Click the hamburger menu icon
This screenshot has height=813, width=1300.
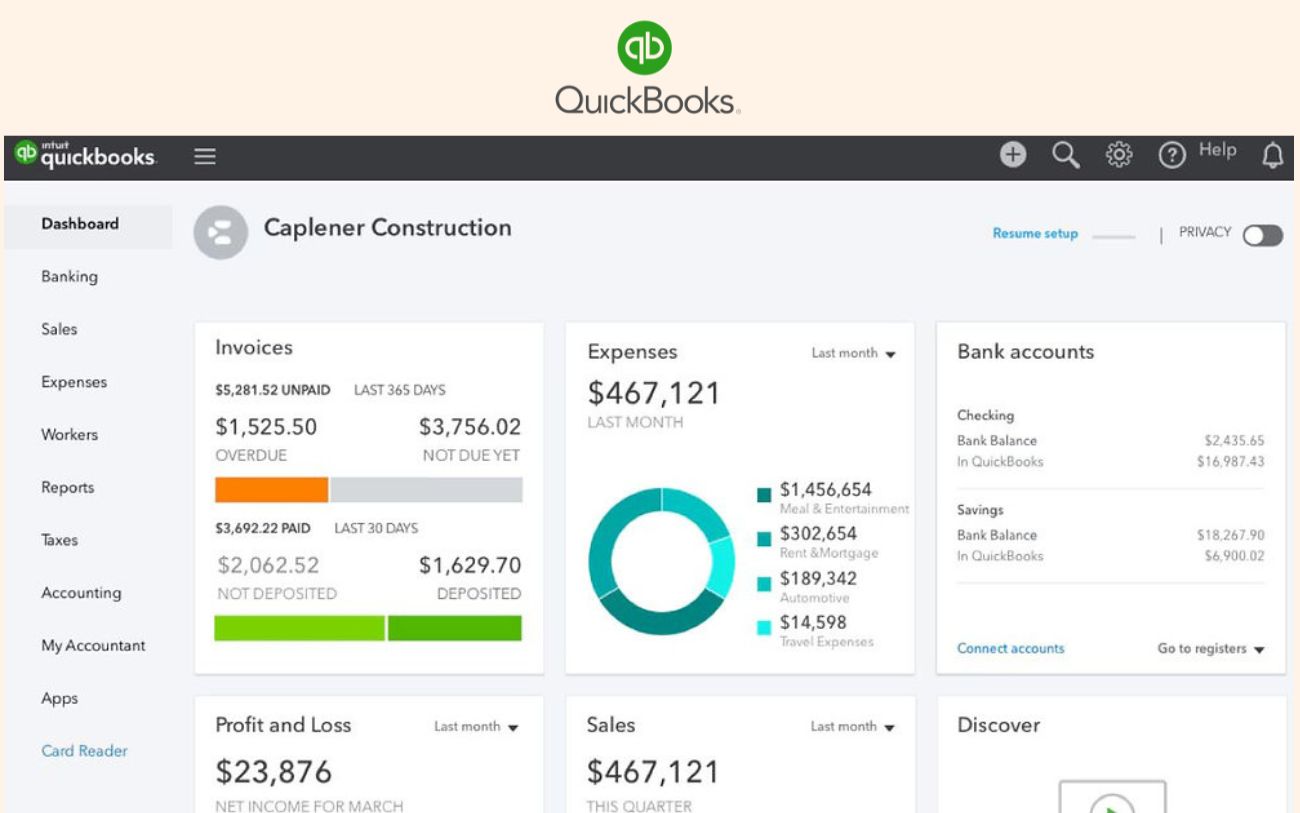(205, 156)
